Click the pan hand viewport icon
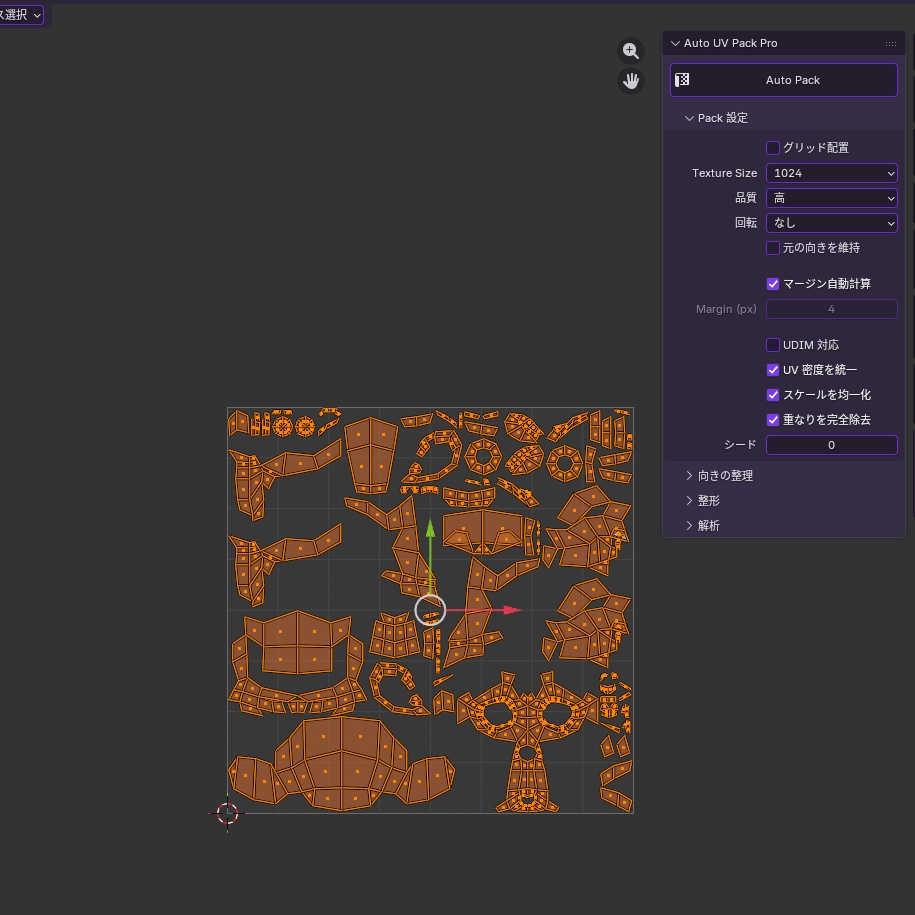 pyautogui.click(x=630, y=81)
